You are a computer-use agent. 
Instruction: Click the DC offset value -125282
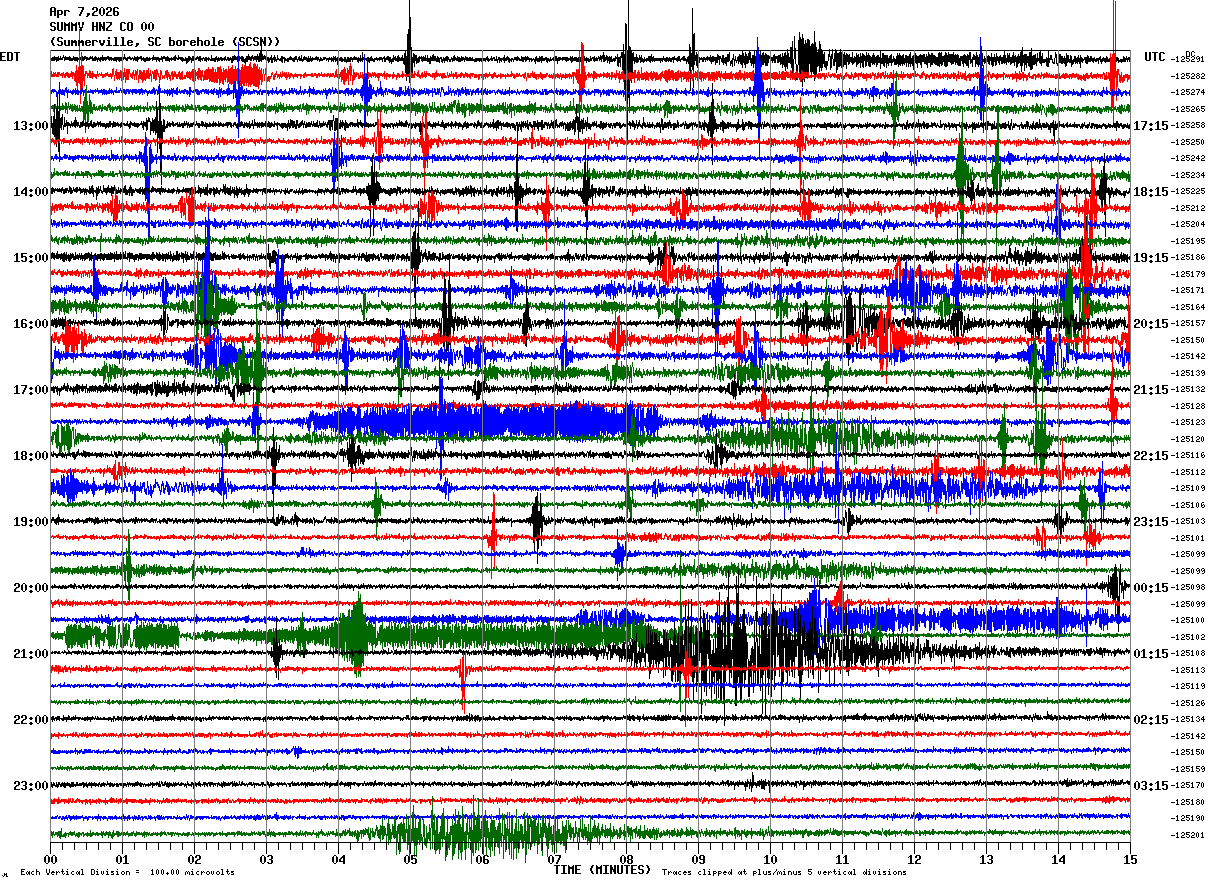tap(1187, 76)
